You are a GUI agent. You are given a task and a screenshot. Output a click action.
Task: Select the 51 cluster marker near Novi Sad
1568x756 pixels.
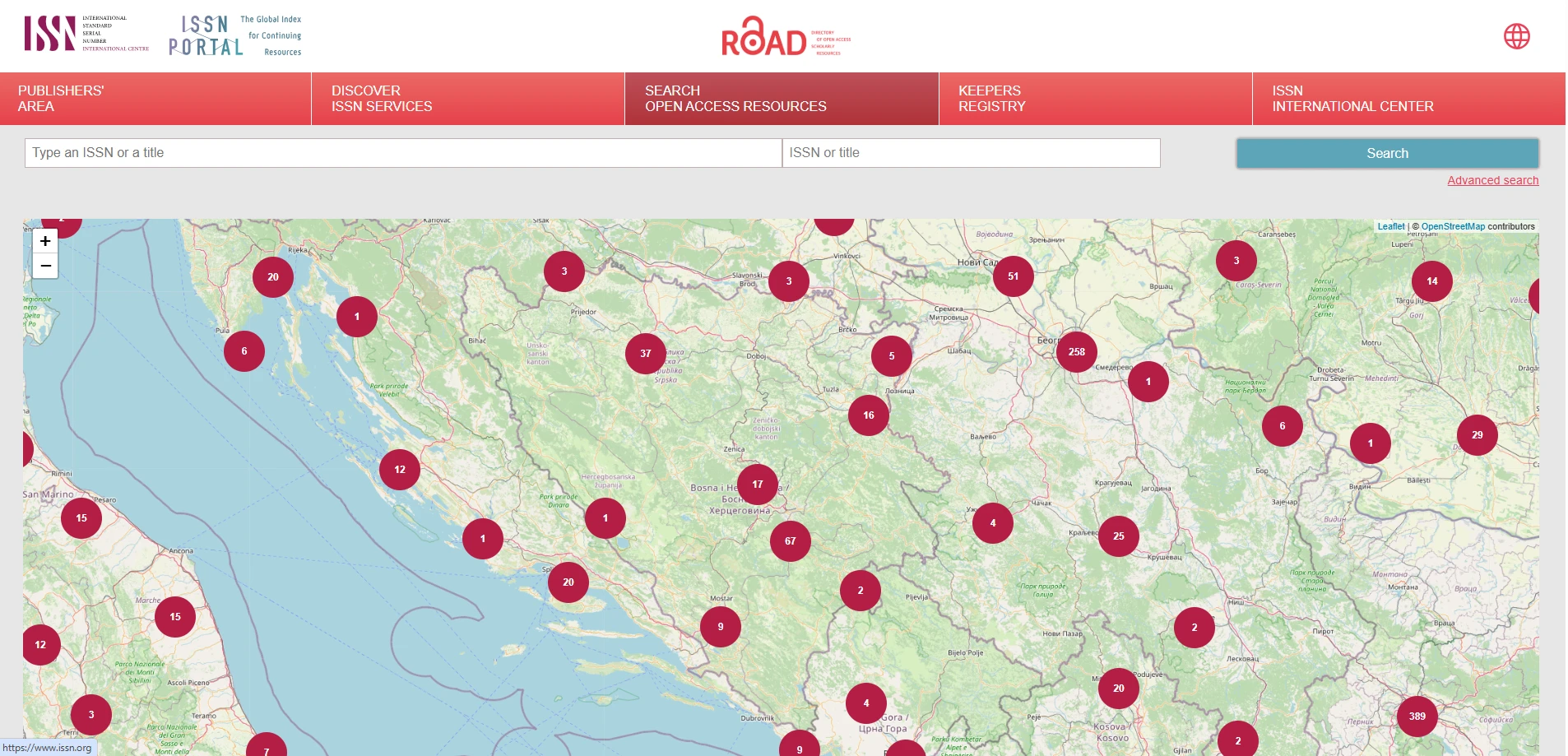(1013, 276)
